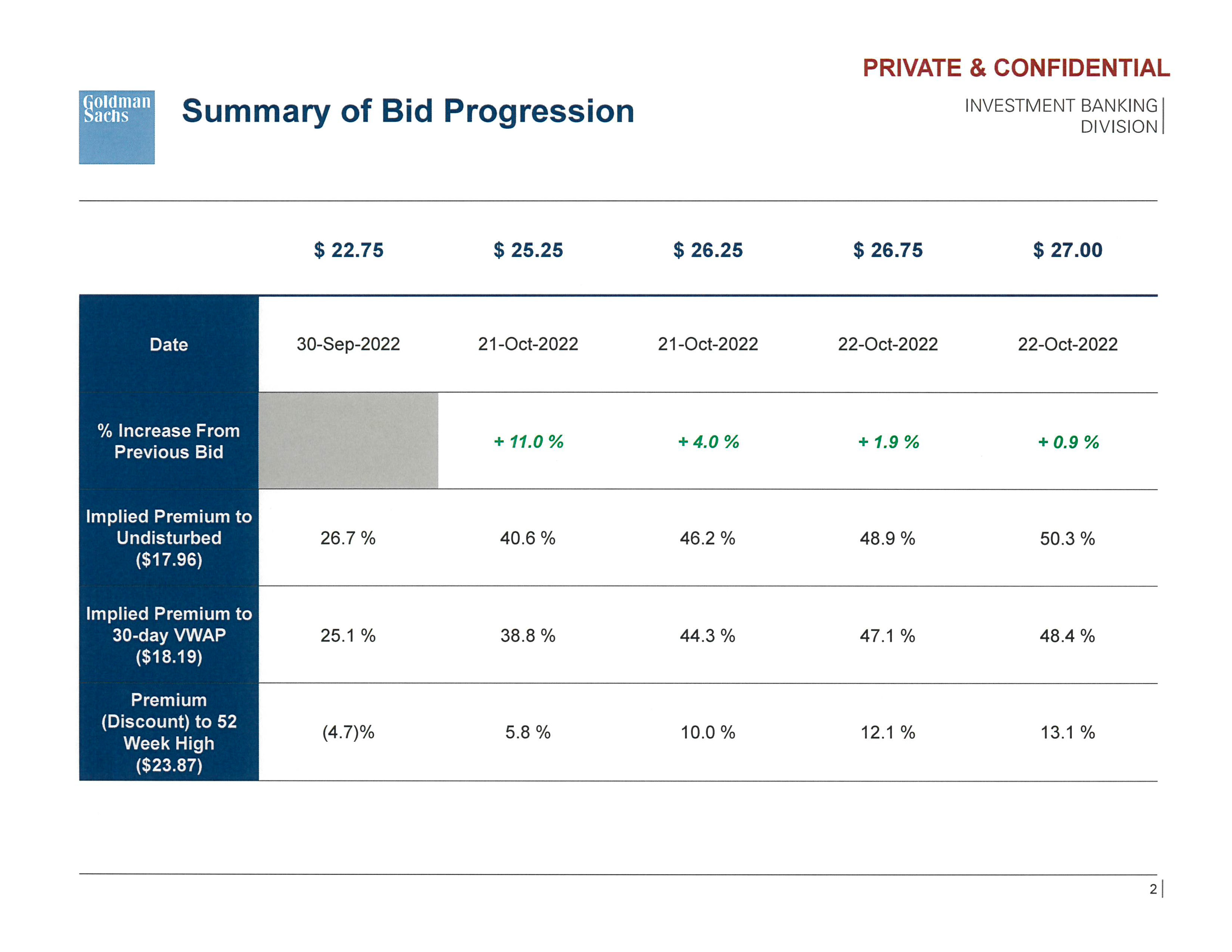Select the $ 22.75 bid column header
This screenshot has width=1232, height=952.
tap(349, 250)
